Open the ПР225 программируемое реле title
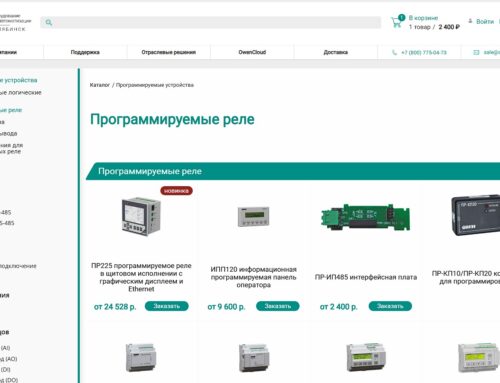The width and height of the screenshot is (500, 383). tap(141, 277)
